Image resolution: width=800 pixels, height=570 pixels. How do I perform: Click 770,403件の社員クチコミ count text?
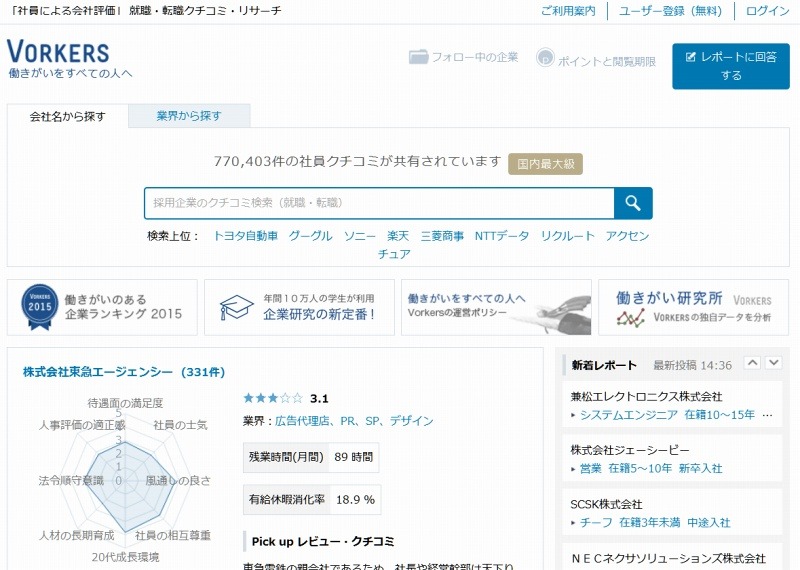click(x=357, y=161)
